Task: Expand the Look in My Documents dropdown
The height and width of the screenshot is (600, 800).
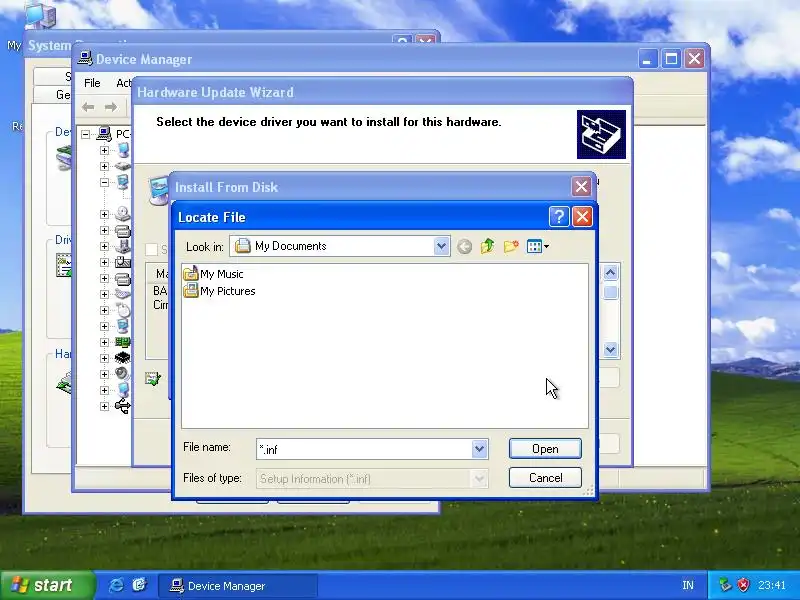Action: pos(441,246)
